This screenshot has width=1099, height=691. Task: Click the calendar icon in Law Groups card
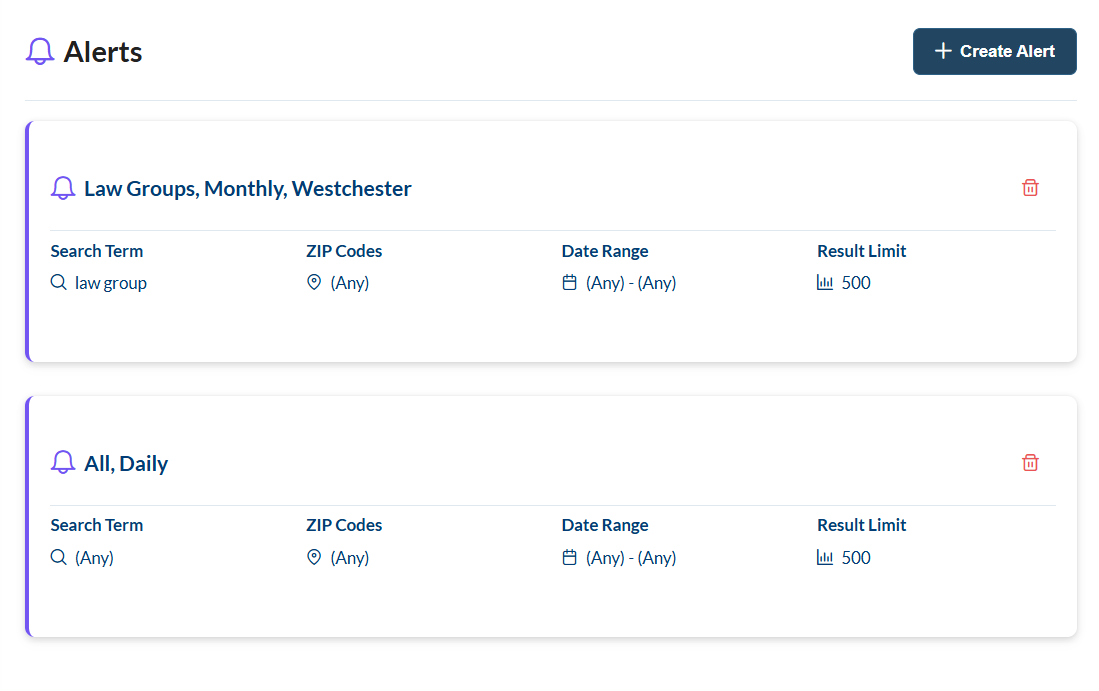(569, 282)
